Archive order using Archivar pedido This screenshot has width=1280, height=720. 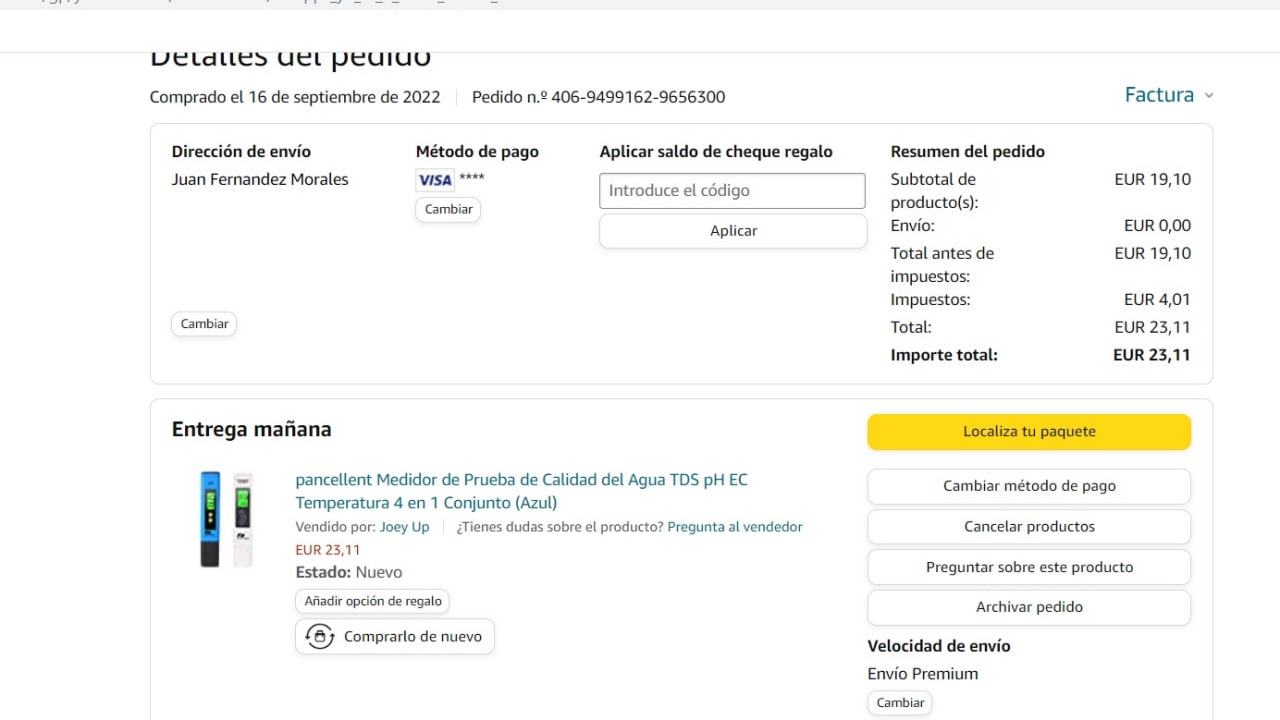[1029, 607]
